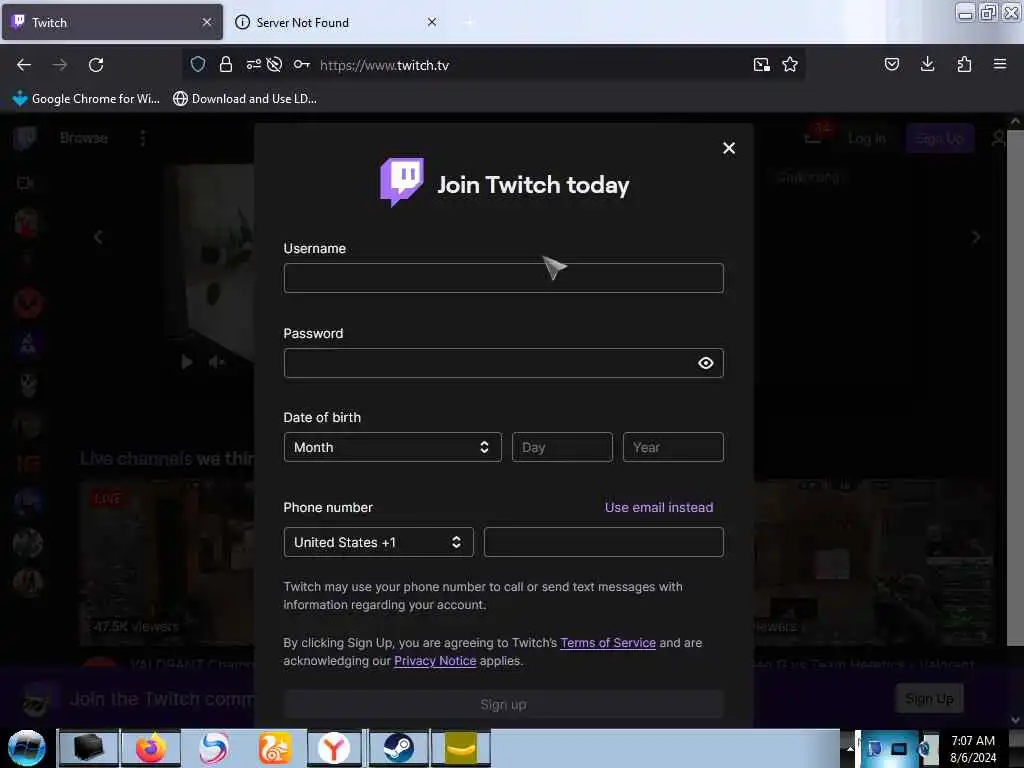Viewport: 1024px width, 768px height.
Task: Bookmark this page with the star icon
Action: coord(790,64)
